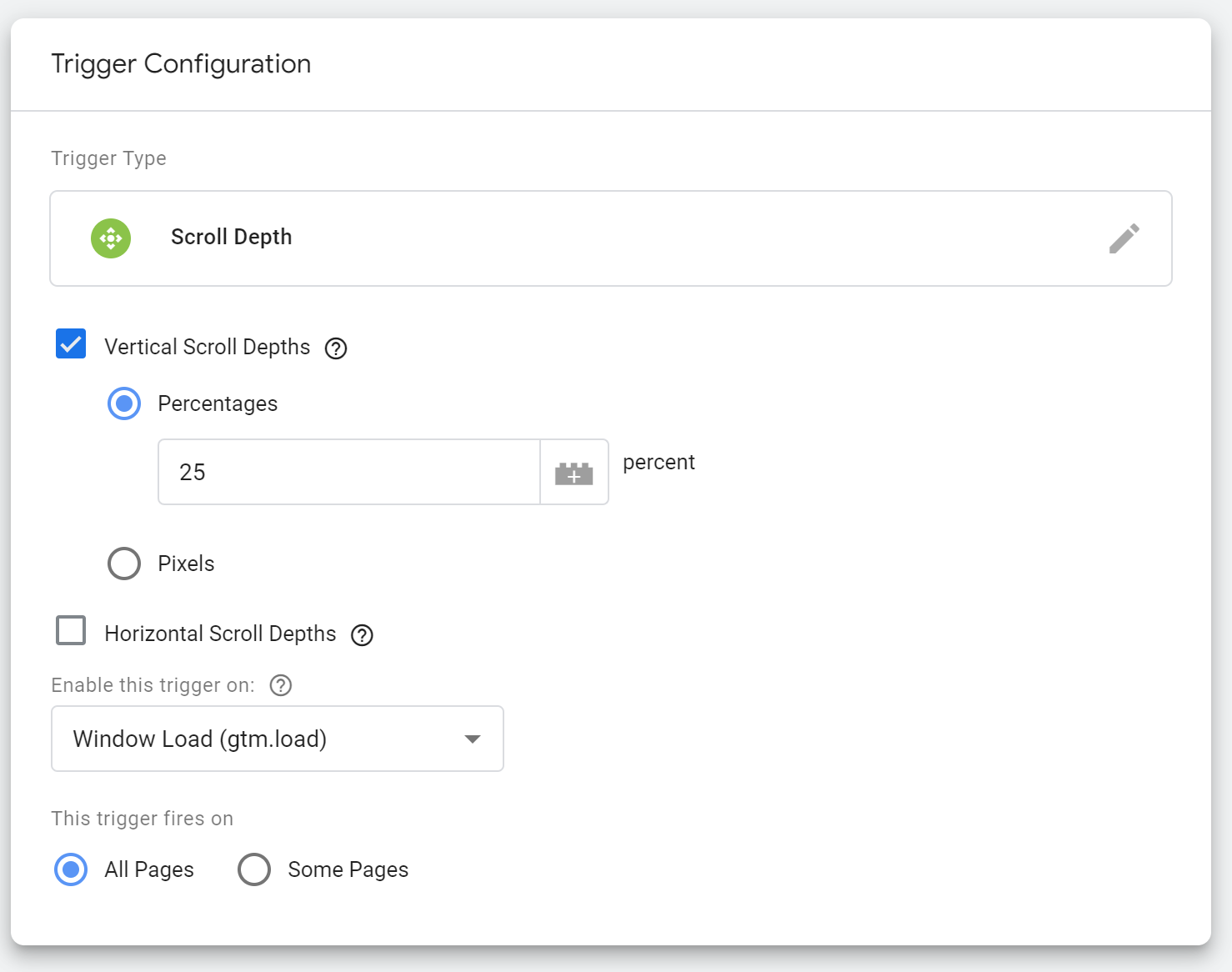
Task: Click the caret arrow in Window Load dropdown
Action: pyautogui.click(x=473, y=739)
